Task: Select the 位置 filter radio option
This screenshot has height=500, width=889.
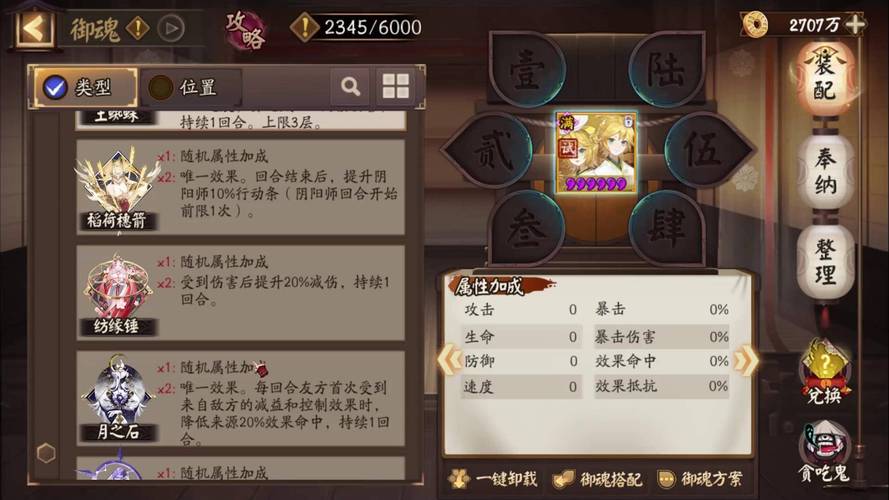Action: [x=190, y=88]
